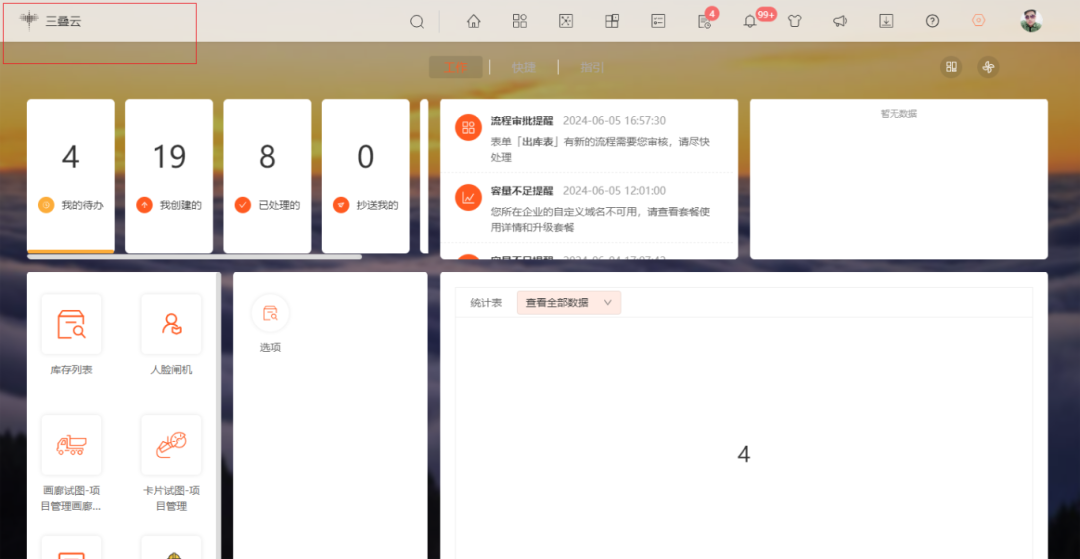The width and height of the screenshot is (1080, 559).
Task: Open the application grid icon beside Home
Action: [520, 21]
